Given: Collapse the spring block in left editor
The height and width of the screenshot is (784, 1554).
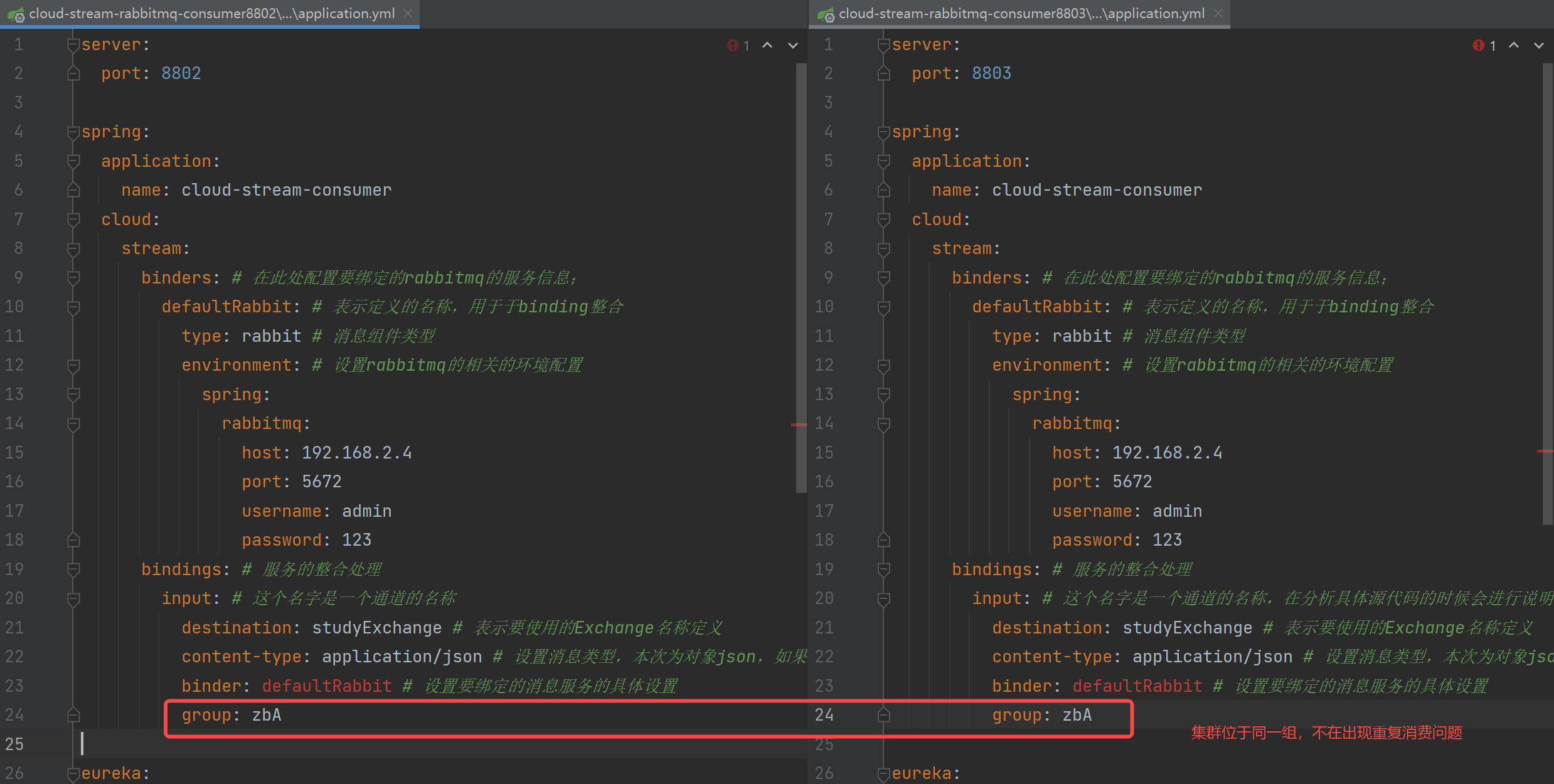Looking at the screenshot, I should [x=73, y=132].
